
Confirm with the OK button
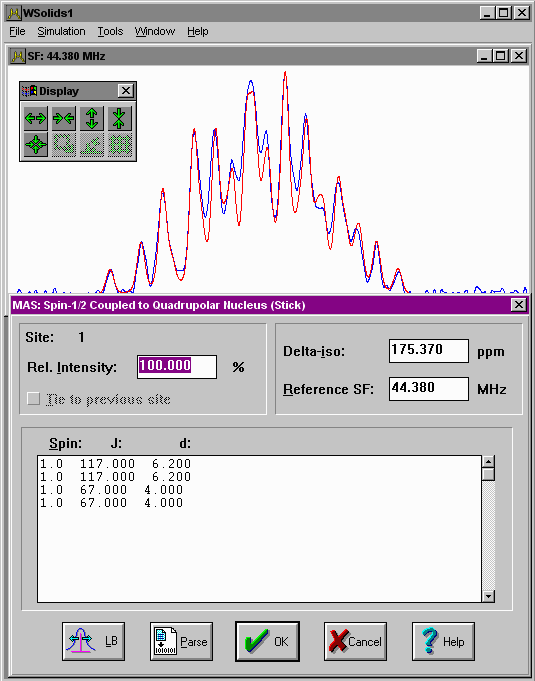click(268, 641)
